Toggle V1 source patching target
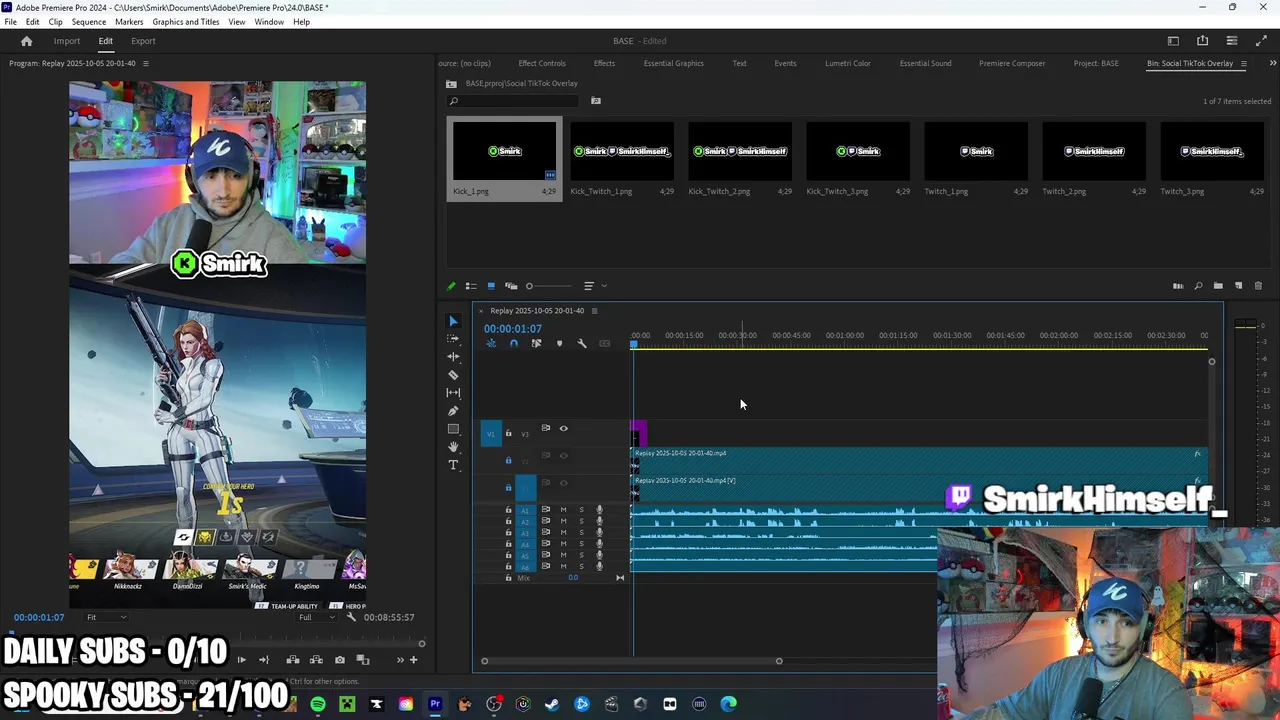Screen dimensions: 1280x720 (490, 433)
